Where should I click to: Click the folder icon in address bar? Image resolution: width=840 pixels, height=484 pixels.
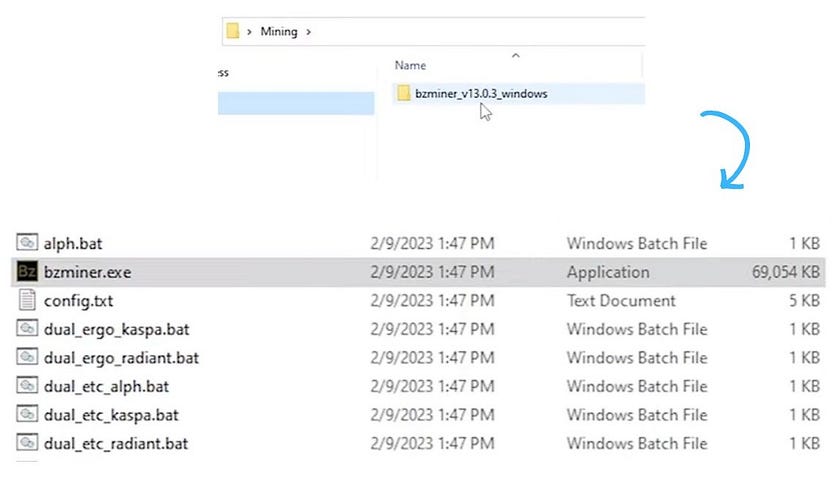(x=232, y=31)
